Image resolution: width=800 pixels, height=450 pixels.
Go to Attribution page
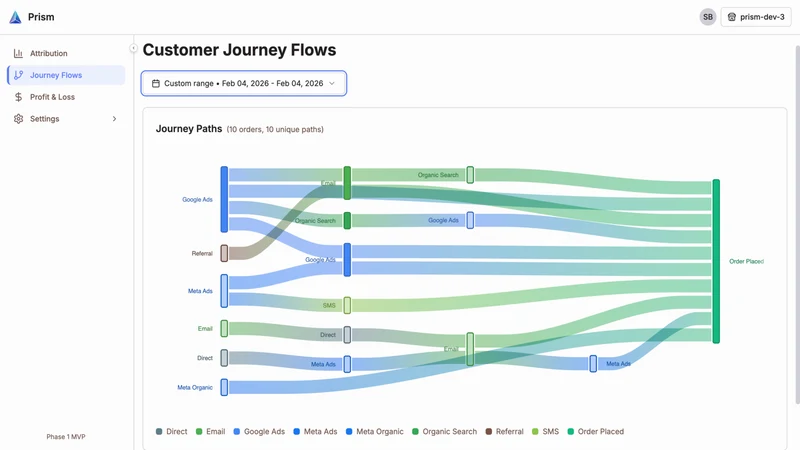coord(66,53)
